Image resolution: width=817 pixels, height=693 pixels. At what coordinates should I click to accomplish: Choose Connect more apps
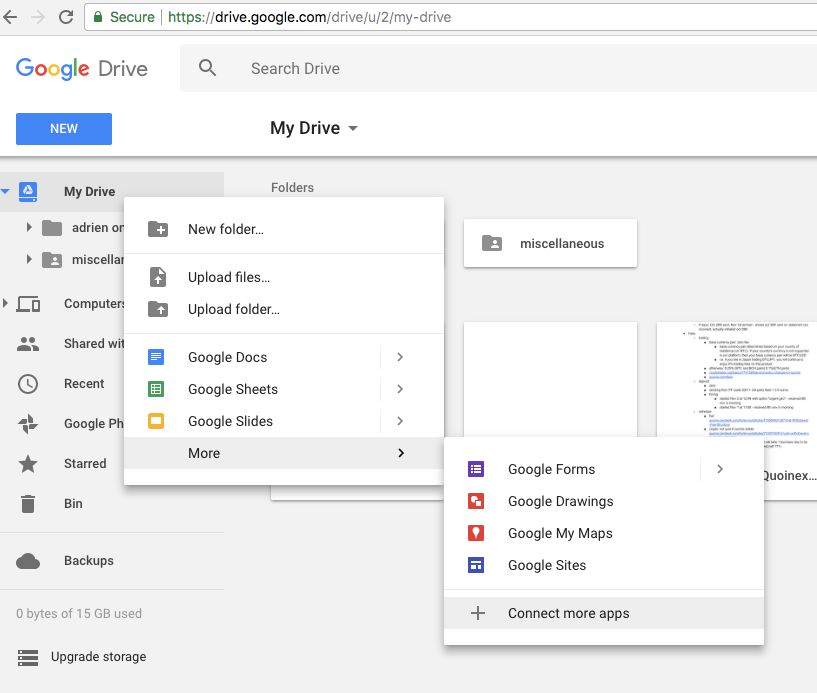(604, 613)
